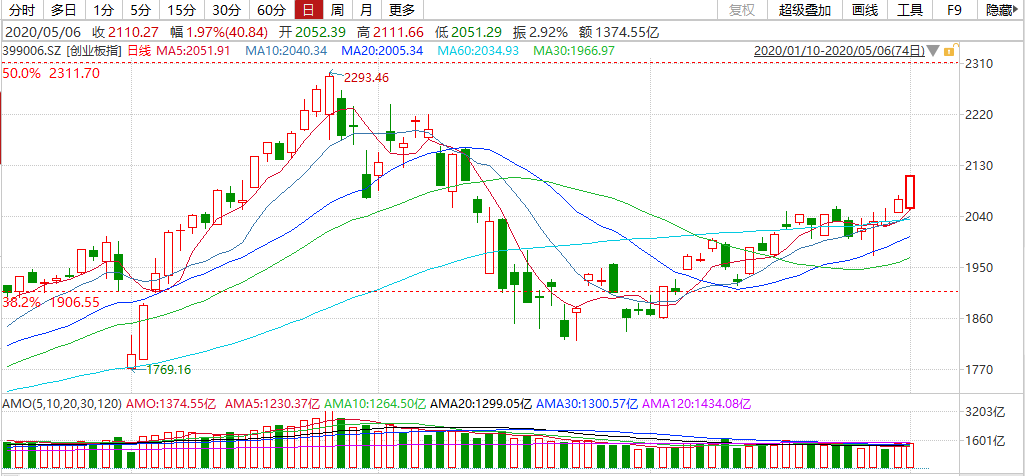Click the closing price 收 2110.27
The height and width of the screenshot is (476, 1025).
(x=126, y=31)
